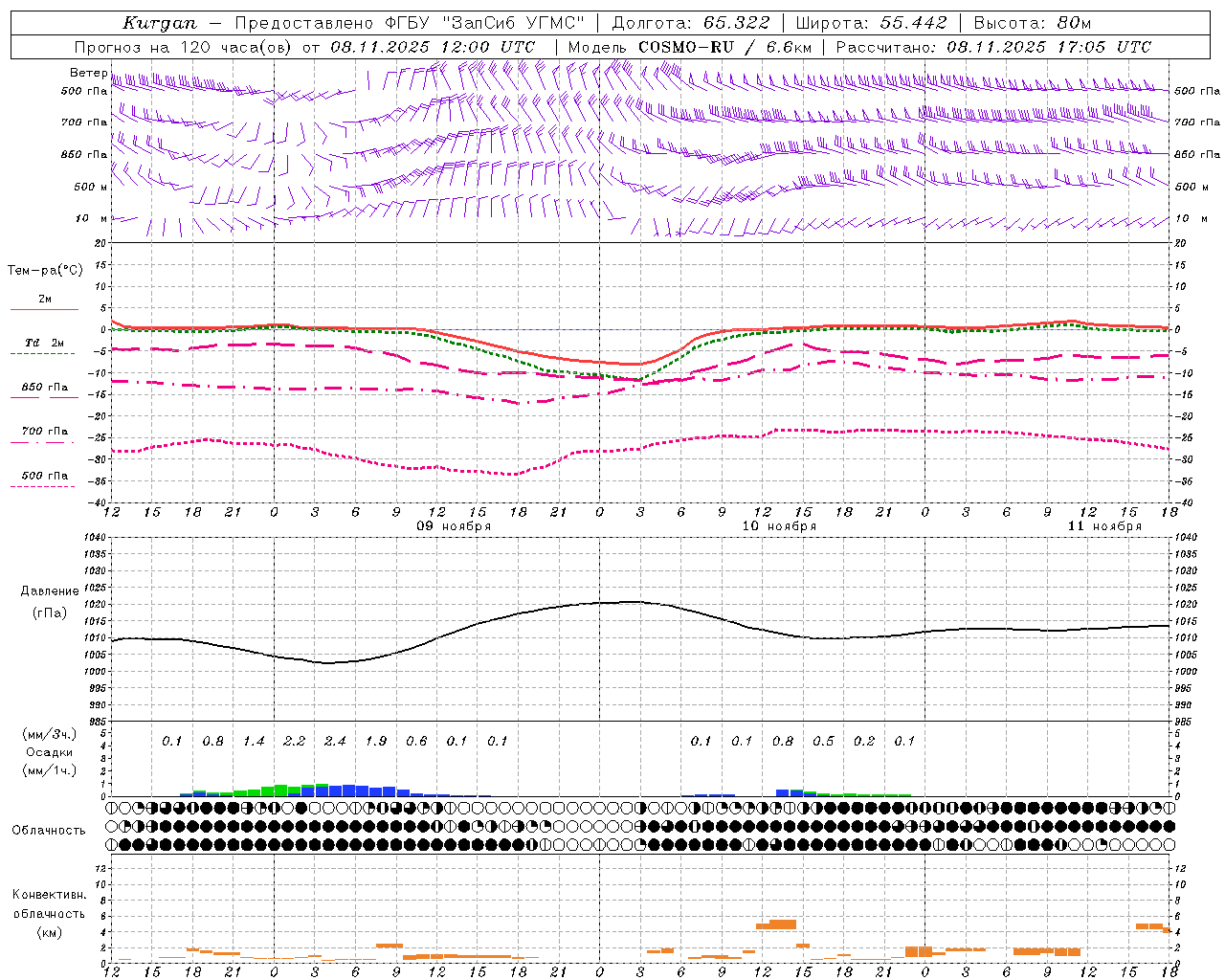Click the "Осадки" precipitation panel label
This screenshot has width=1225, height=980.
pos(50,753)
